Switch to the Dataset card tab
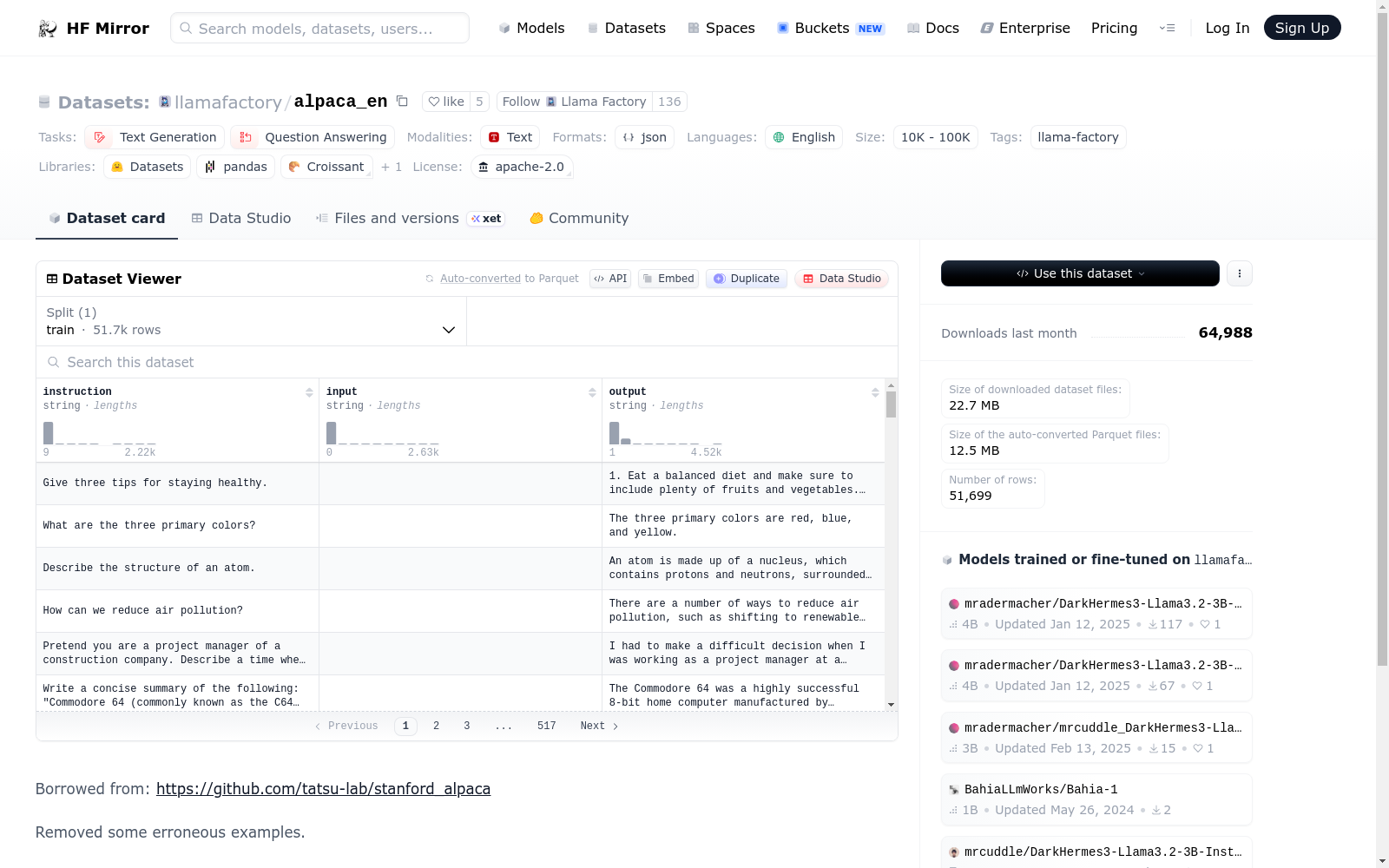This screenshot has width=1389, height=868. [x=107, y=219]
